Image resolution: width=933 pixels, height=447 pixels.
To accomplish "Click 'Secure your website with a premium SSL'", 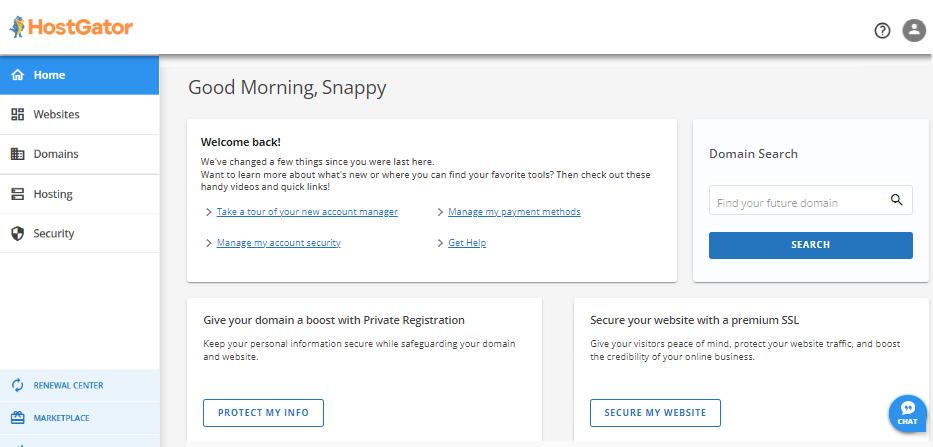I will point(694,320).
